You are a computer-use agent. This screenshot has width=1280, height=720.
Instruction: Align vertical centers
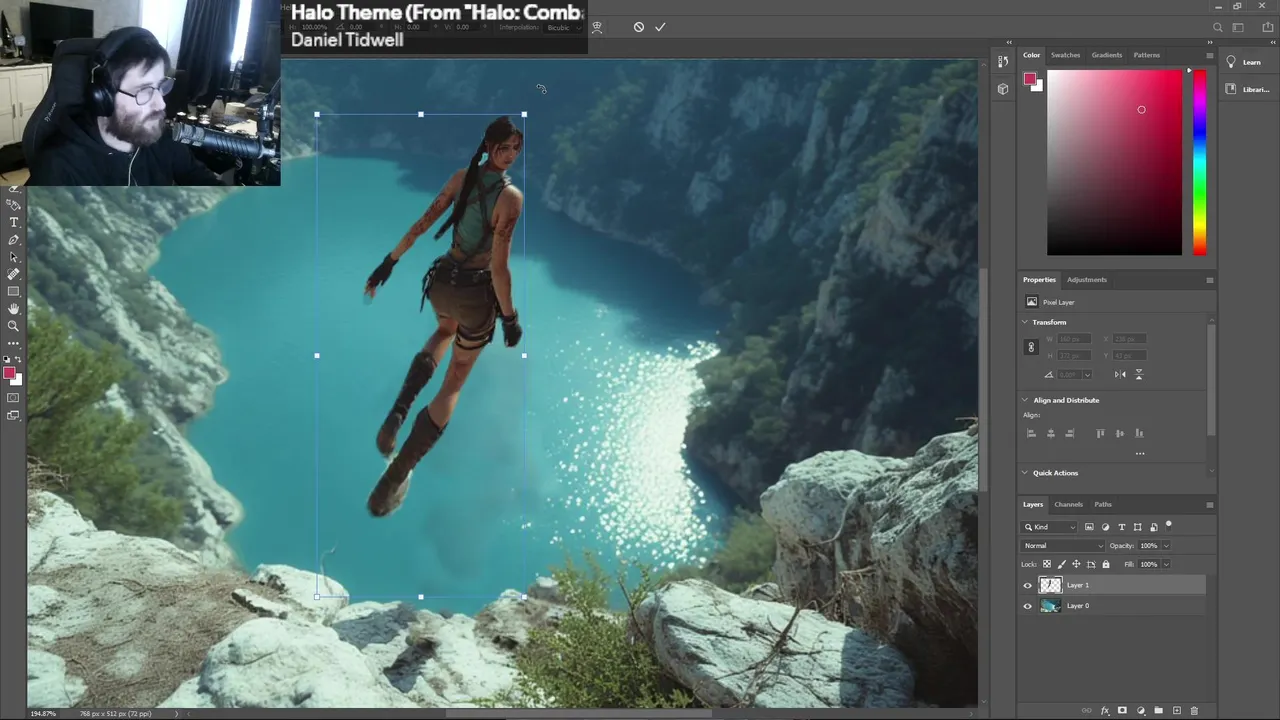1119,433
